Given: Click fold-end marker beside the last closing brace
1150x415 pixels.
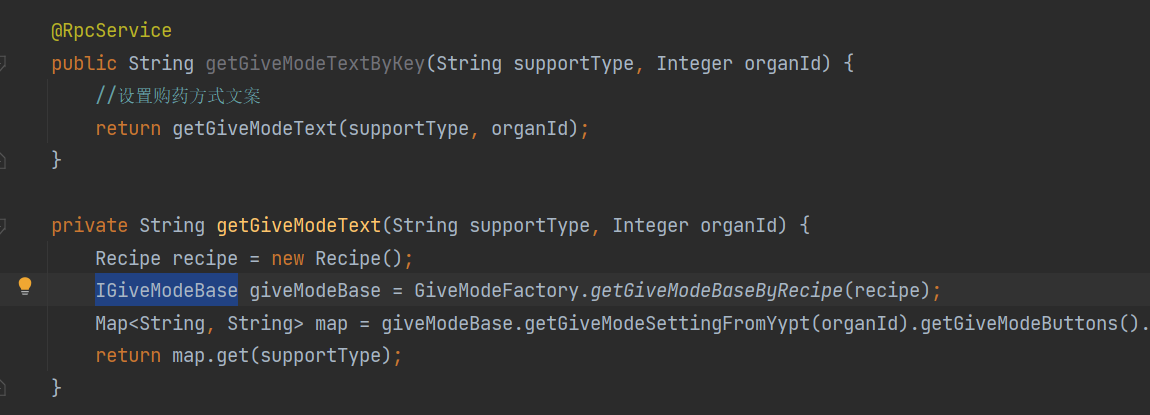Looking at the screenshot, I should pyautogui.click(x=2, y=386).
